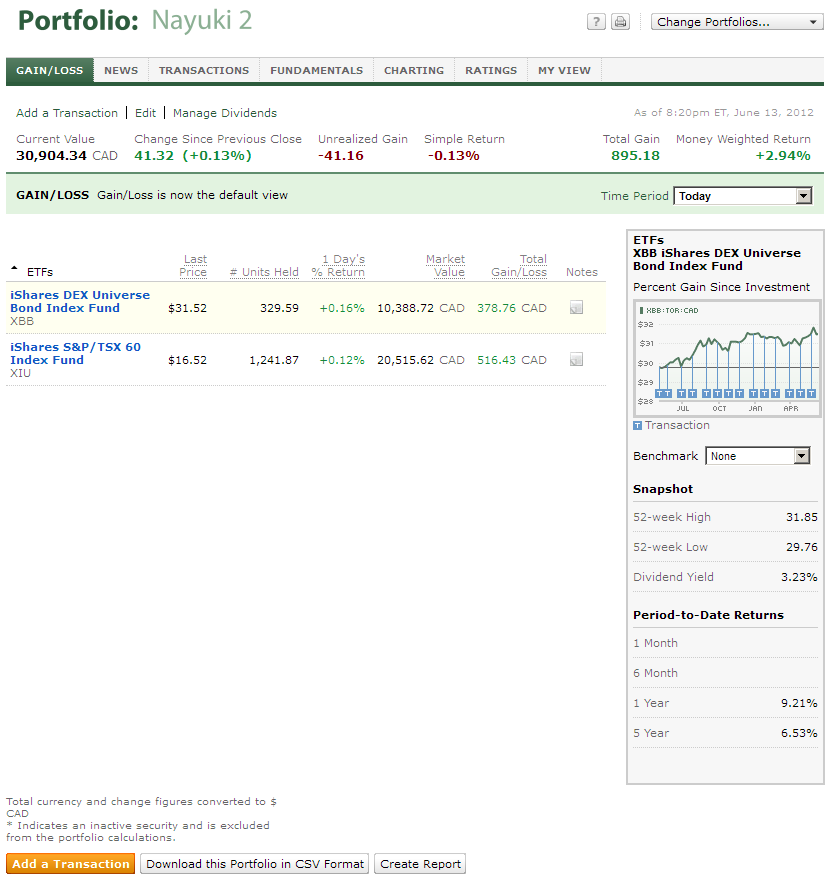Click the 1 Year return 9.21%

point(799,703)
